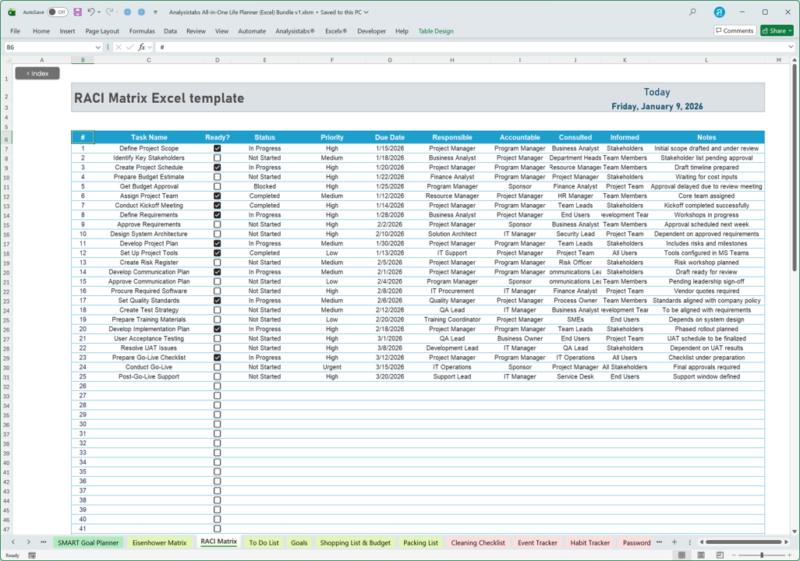This screenshot has width=800, height=561.
Task: Click the Save icon in title bar
Action: coord(77,12)
